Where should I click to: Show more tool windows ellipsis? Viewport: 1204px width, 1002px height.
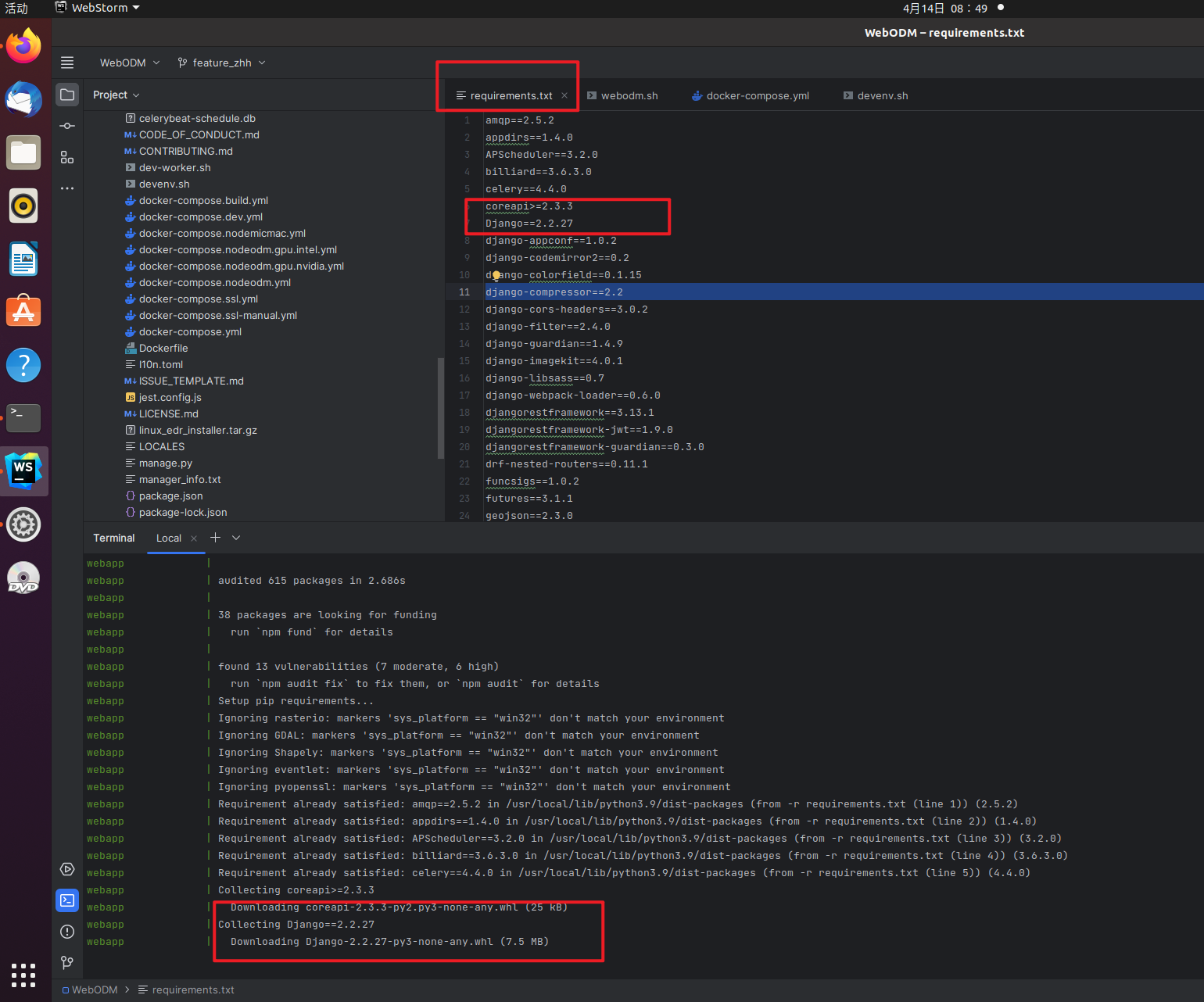pyautogui.click(x=67, y=188)
